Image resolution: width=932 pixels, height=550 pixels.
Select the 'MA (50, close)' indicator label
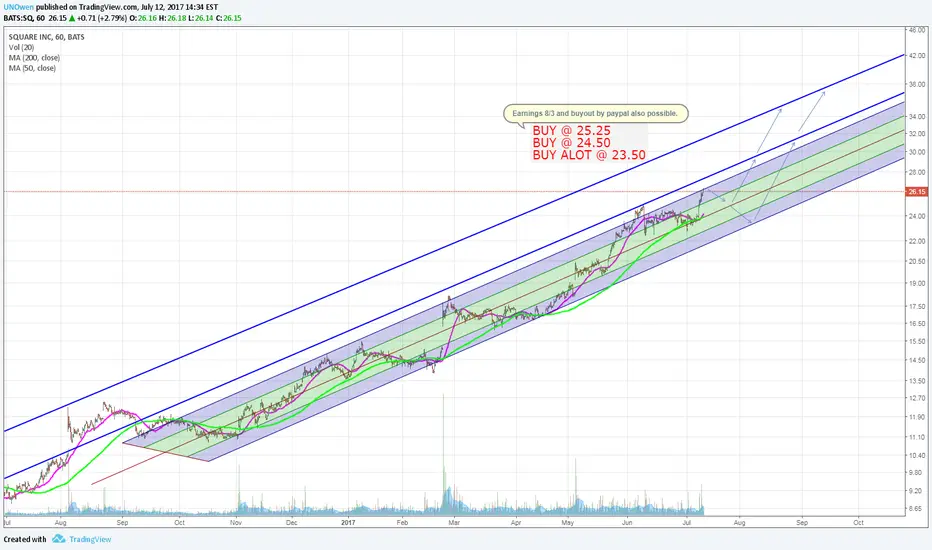[32, 68]
